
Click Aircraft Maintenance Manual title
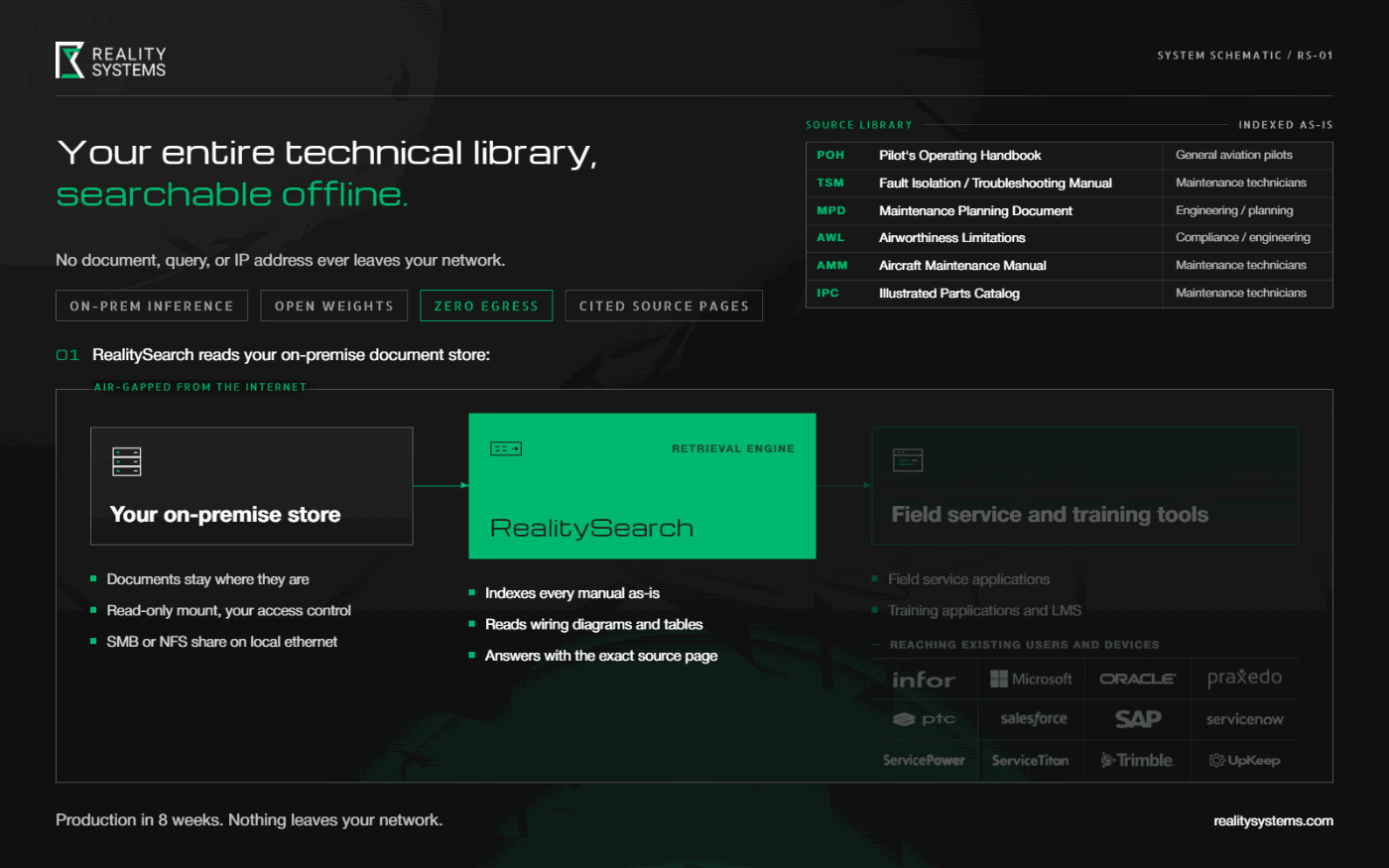962,265
